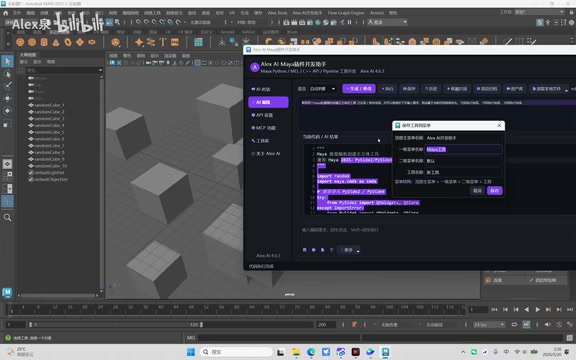Open the Script Editor icon beside command line

point(569,338)
